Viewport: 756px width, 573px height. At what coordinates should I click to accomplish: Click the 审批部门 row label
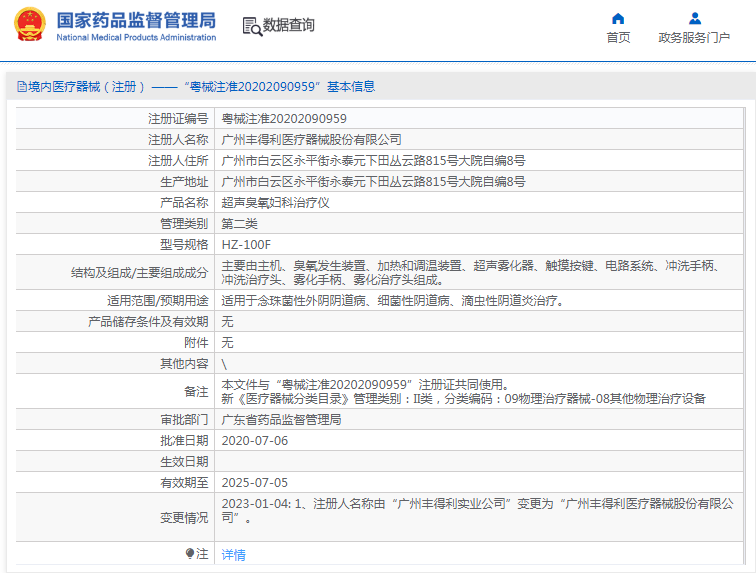tap(184, 420)
